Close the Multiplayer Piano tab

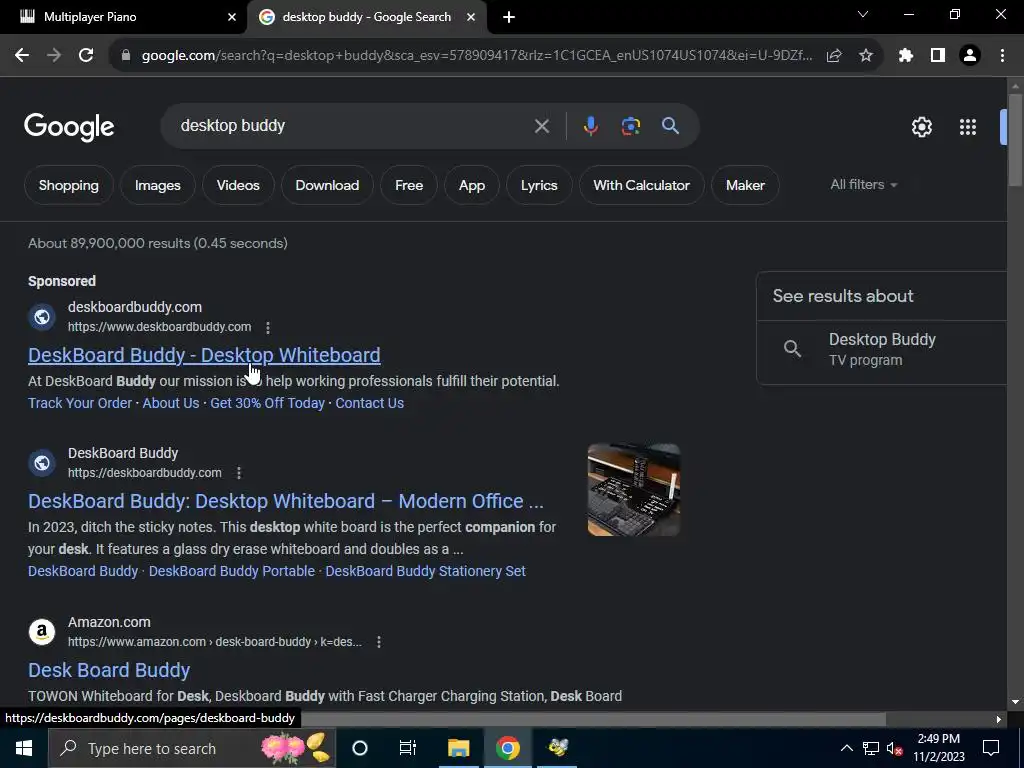pos(232,17)
